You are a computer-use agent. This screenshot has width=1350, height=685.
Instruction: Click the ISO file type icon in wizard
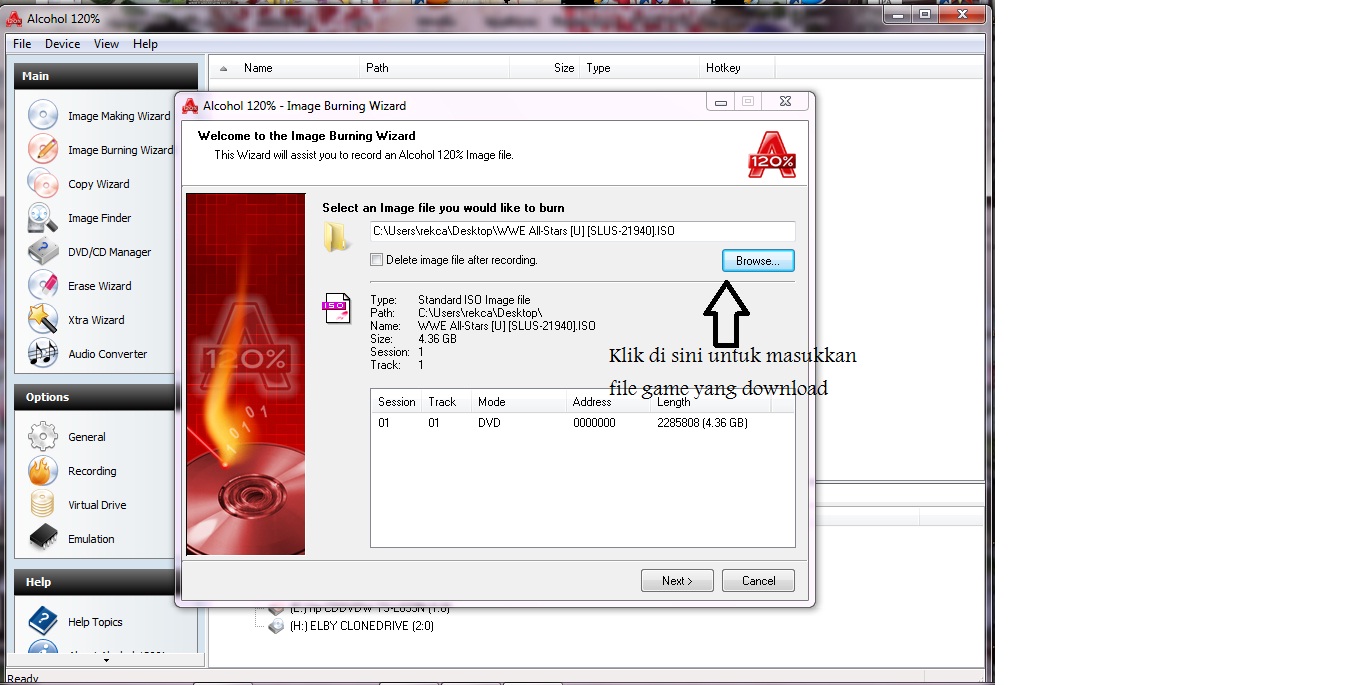[x=337, y=309]
